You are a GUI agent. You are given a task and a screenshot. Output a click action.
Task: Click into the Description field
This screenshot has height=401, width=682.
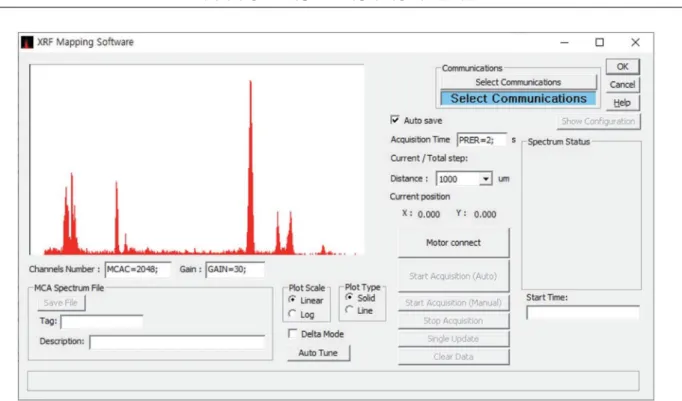coord(177,342)
